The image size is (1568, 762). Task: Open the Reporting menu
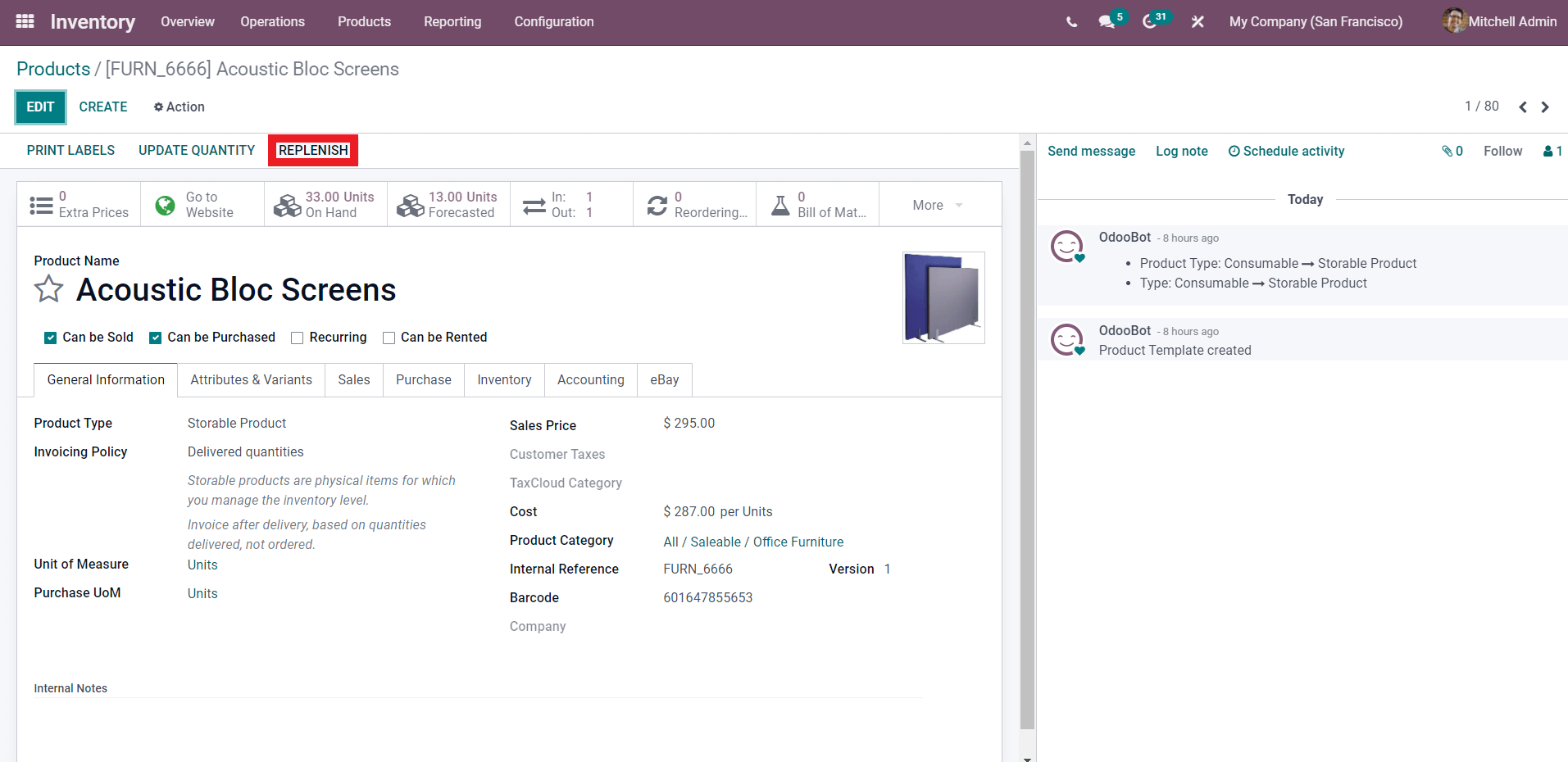click(x=452, y=22)
